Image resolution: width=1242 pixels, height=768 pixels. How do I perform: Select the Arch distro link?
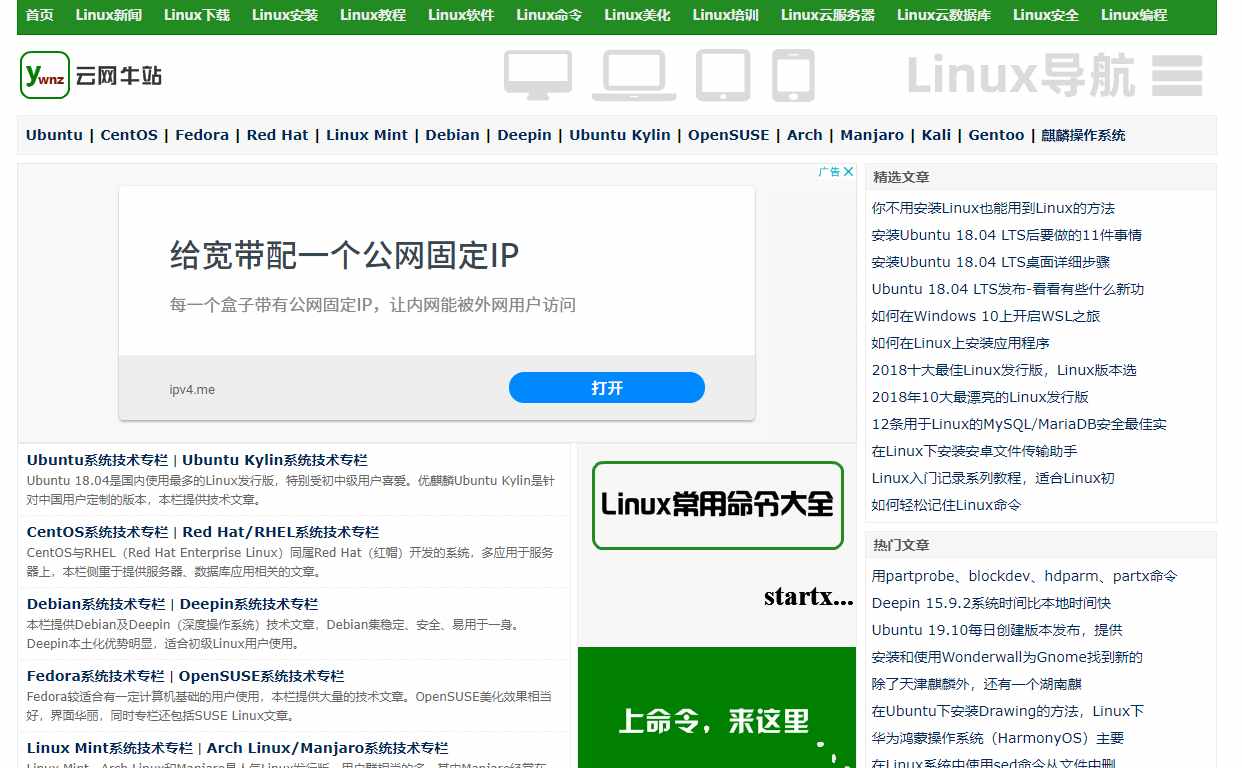[x=805, y=135]
